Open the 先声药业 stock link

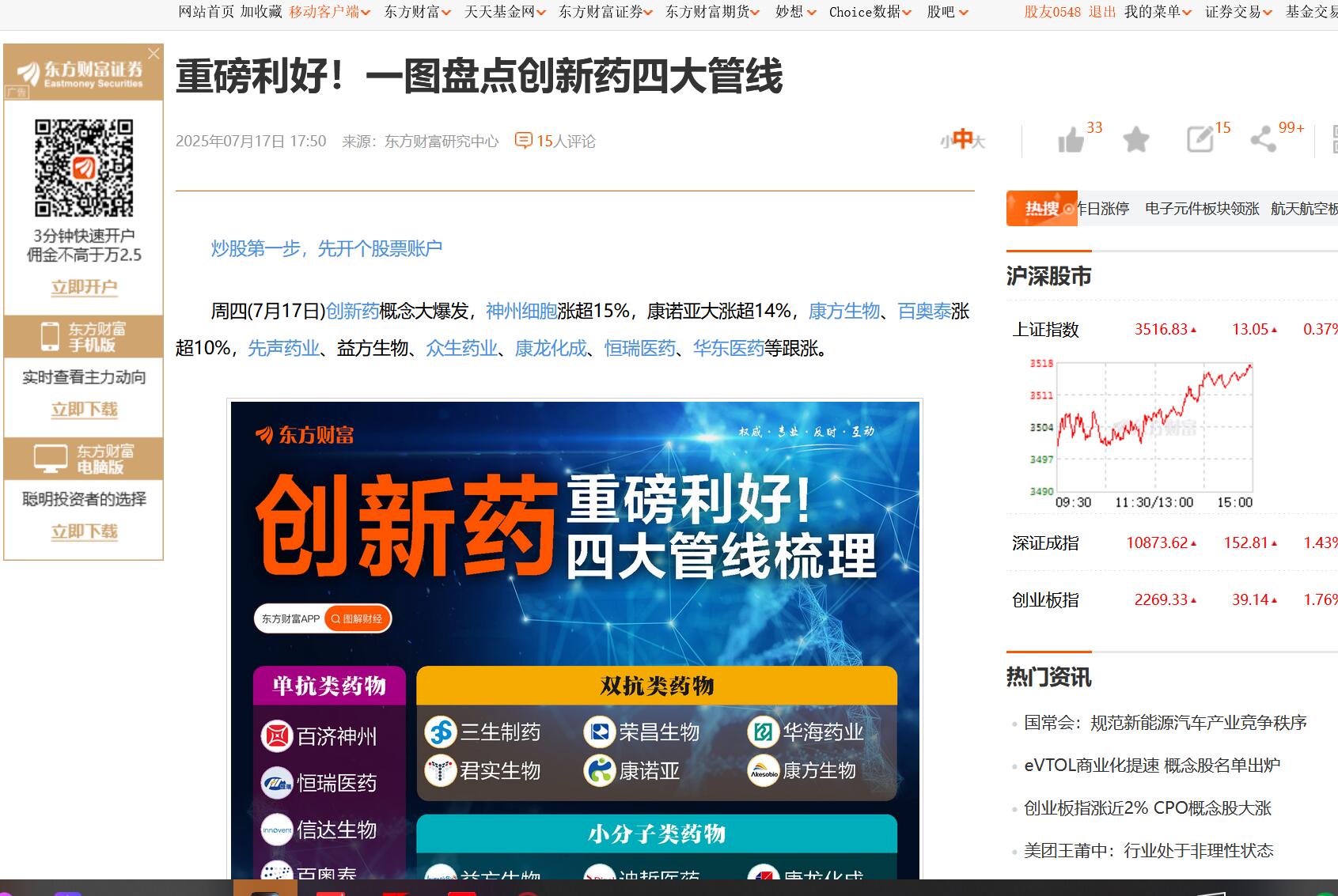[283, 348]
